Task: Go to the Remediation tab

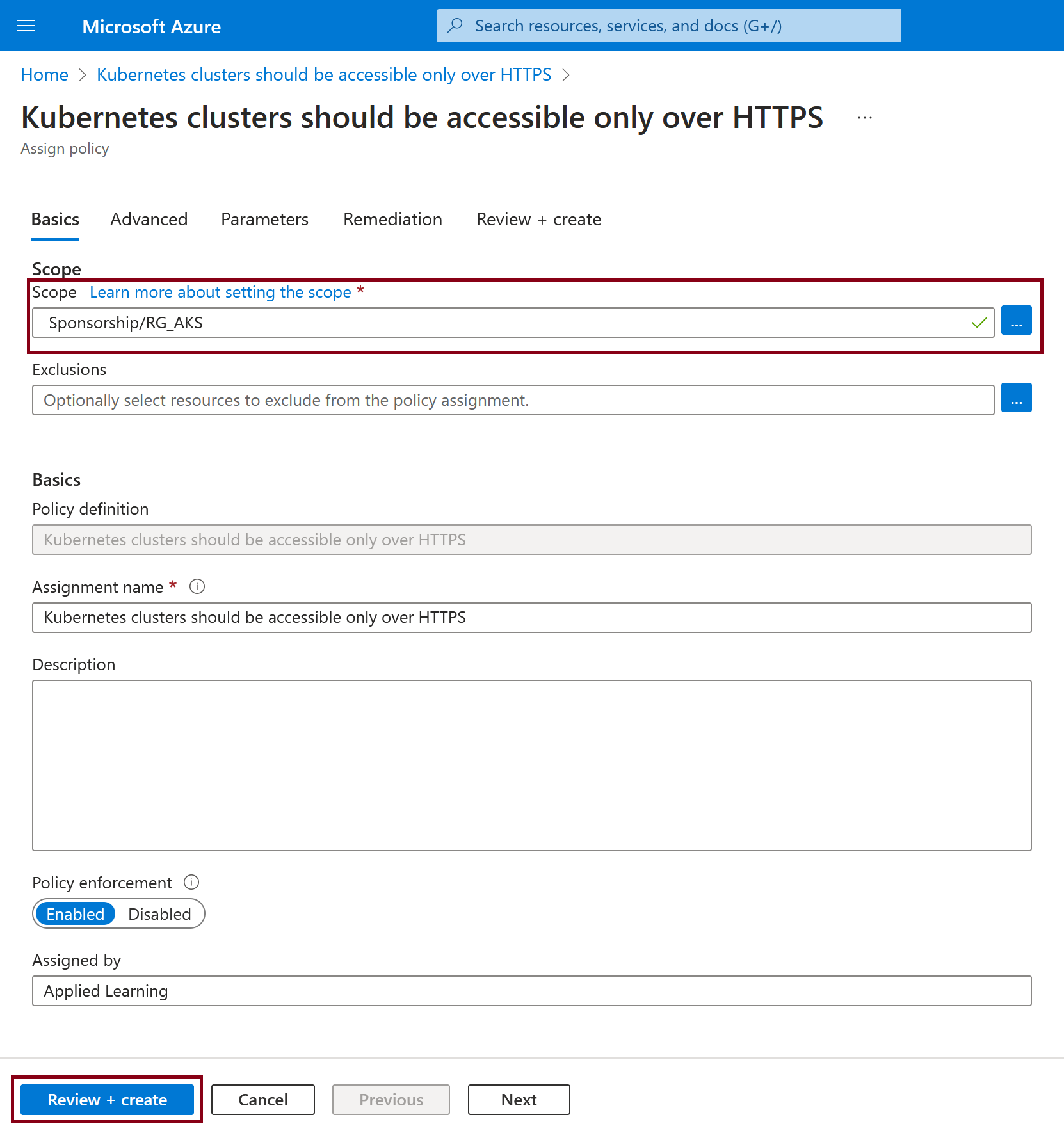Action: [392, 220]
